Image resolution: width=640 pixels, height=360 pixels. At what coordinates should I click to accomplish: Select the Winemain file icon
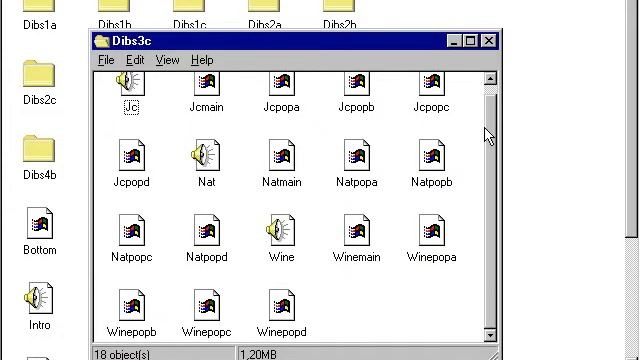point(357,230)
